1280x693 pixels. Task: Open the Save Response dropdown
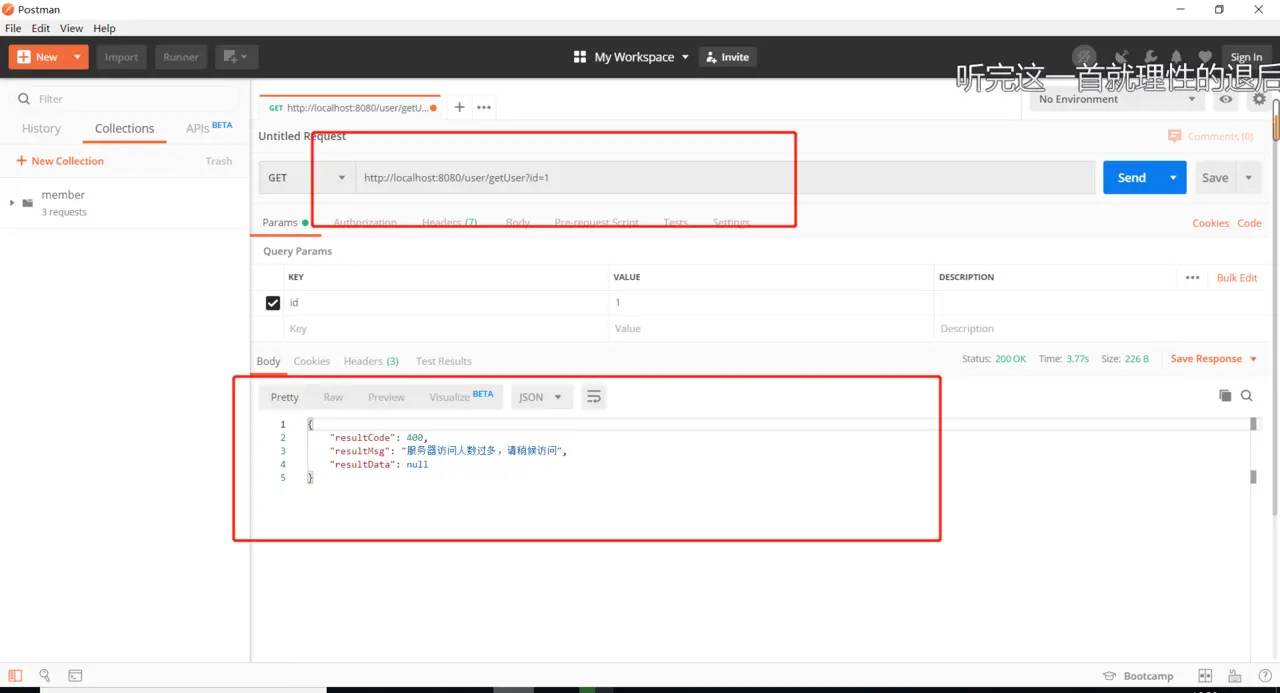1214,359
